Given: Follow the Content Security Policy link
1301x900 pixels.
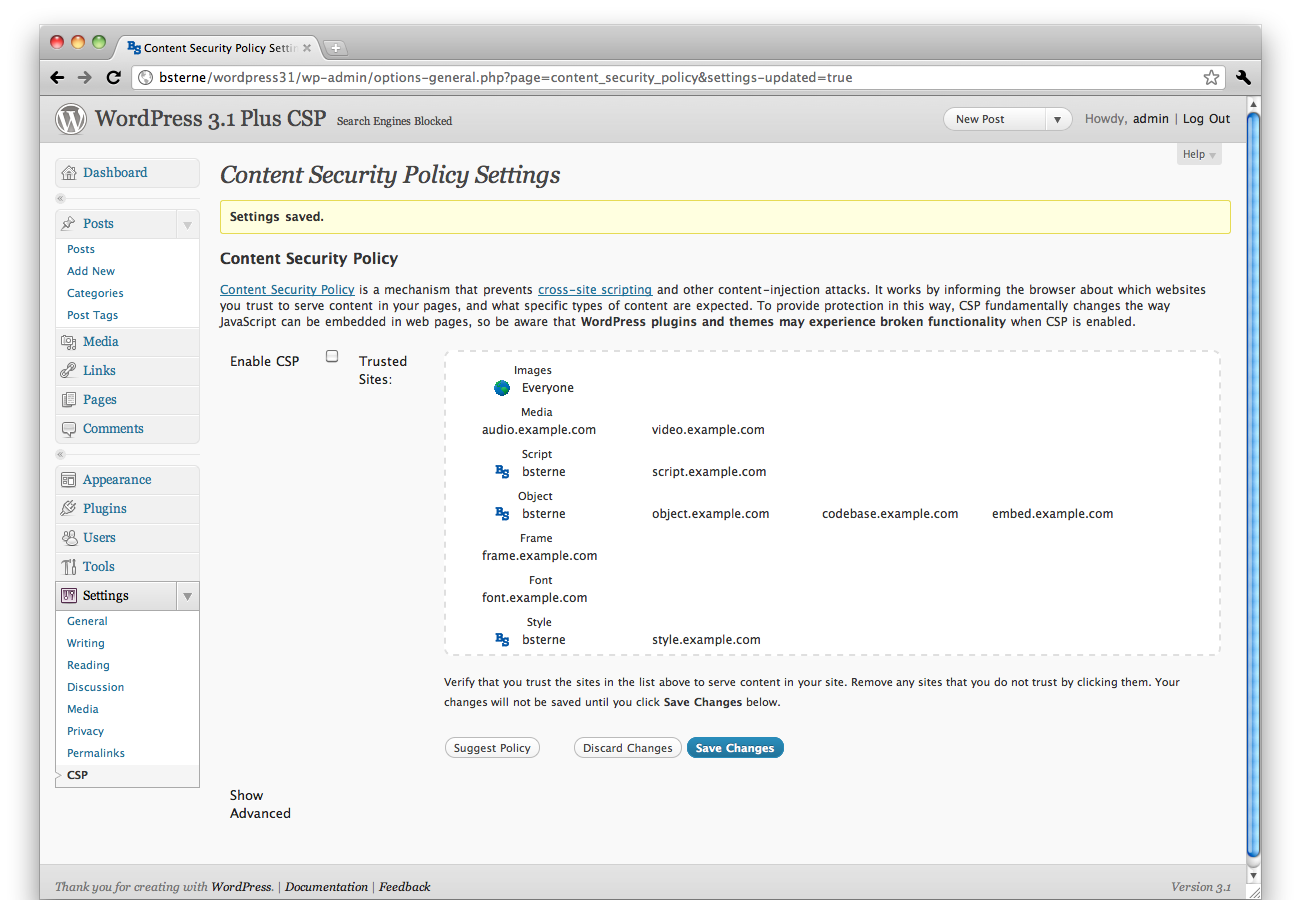Looking at the screenshot, I should 287,290.
